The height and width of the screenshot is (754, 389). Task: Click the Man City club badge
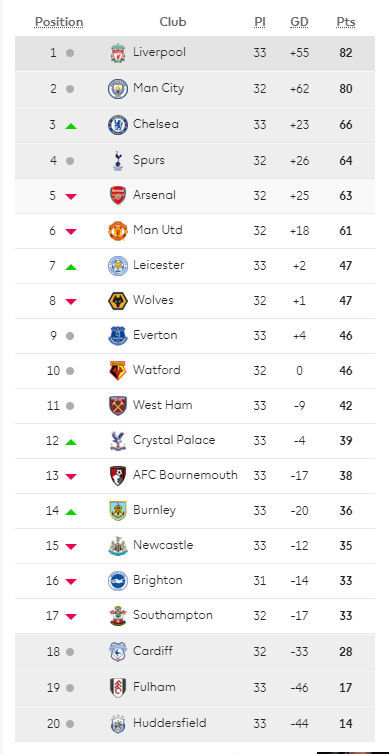tap(118, 89)
